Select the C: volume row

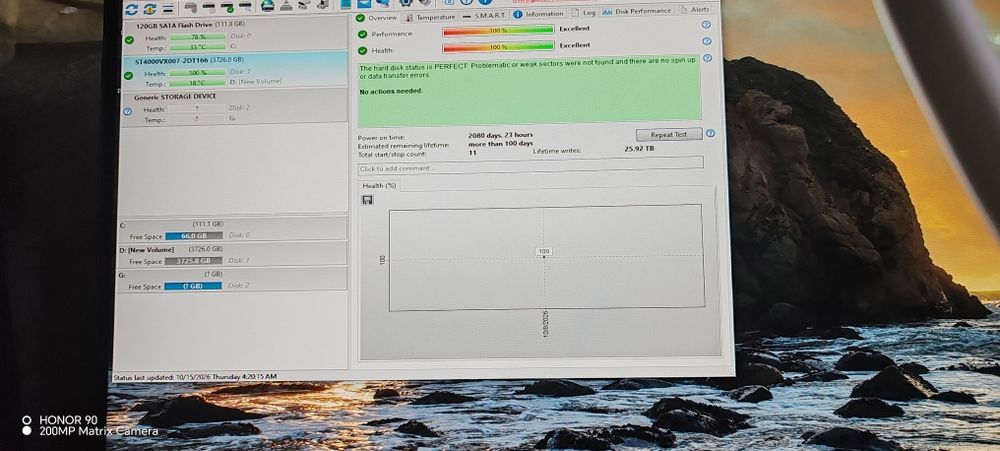233,229
